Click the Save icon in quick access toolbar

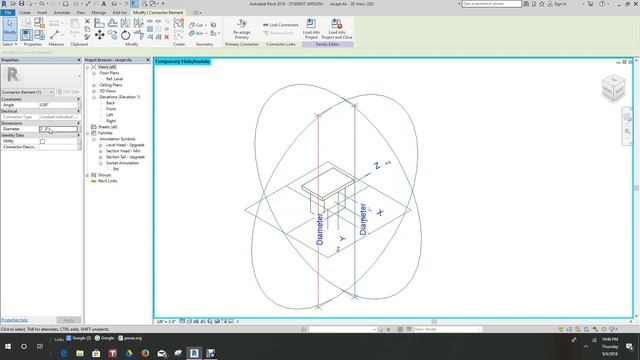pyautogui.click(x=21, y=4)
